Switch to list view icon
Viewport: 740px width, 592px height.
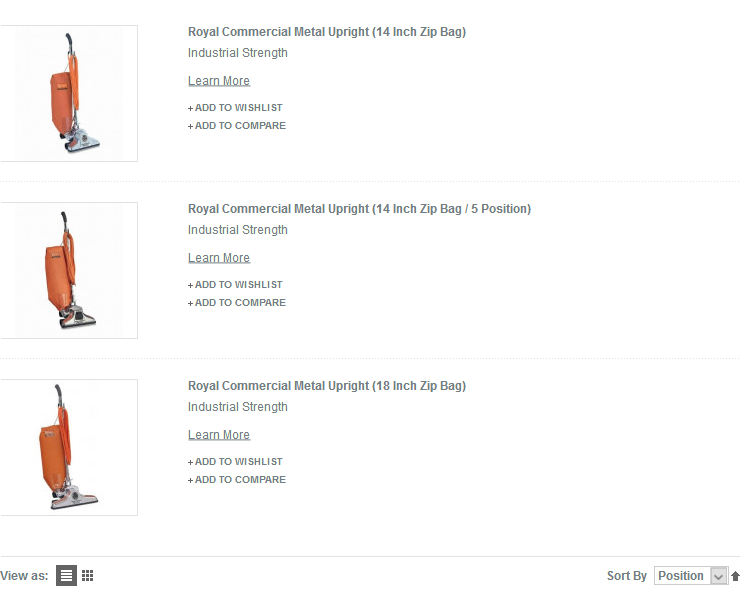67,575
